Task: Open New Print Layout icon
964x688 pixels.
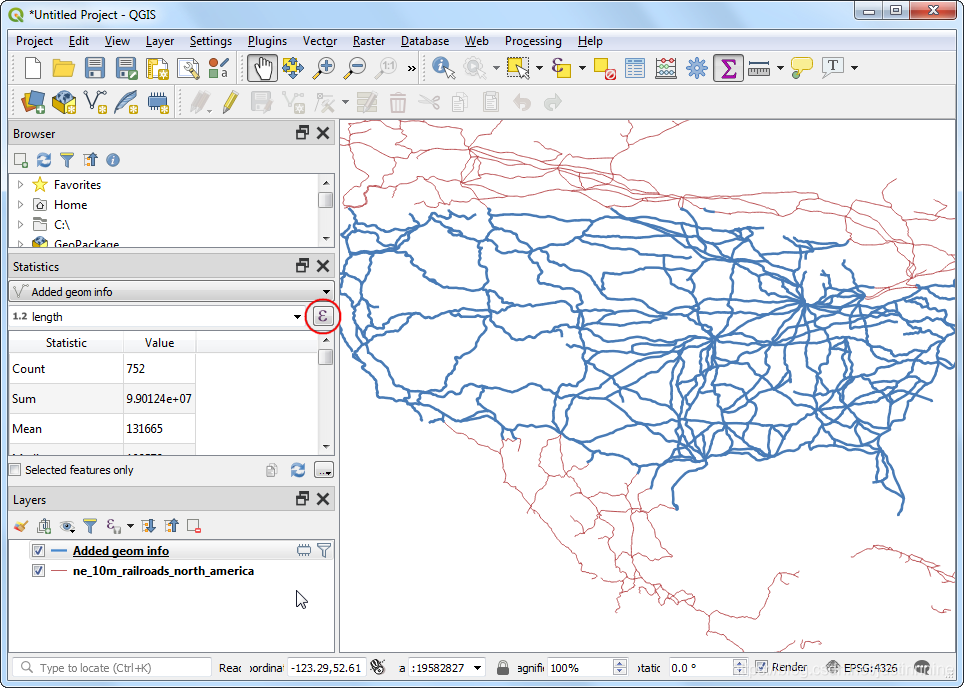Action: 157,68
